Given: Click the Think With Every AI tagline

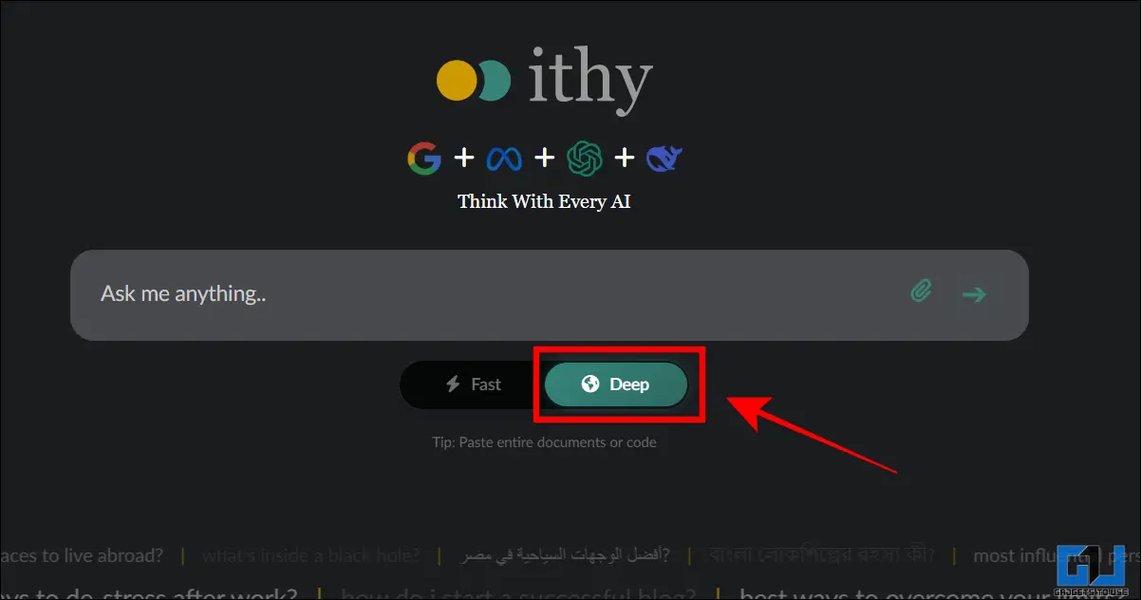Looking at the screenshot, I should click(544, 201).
